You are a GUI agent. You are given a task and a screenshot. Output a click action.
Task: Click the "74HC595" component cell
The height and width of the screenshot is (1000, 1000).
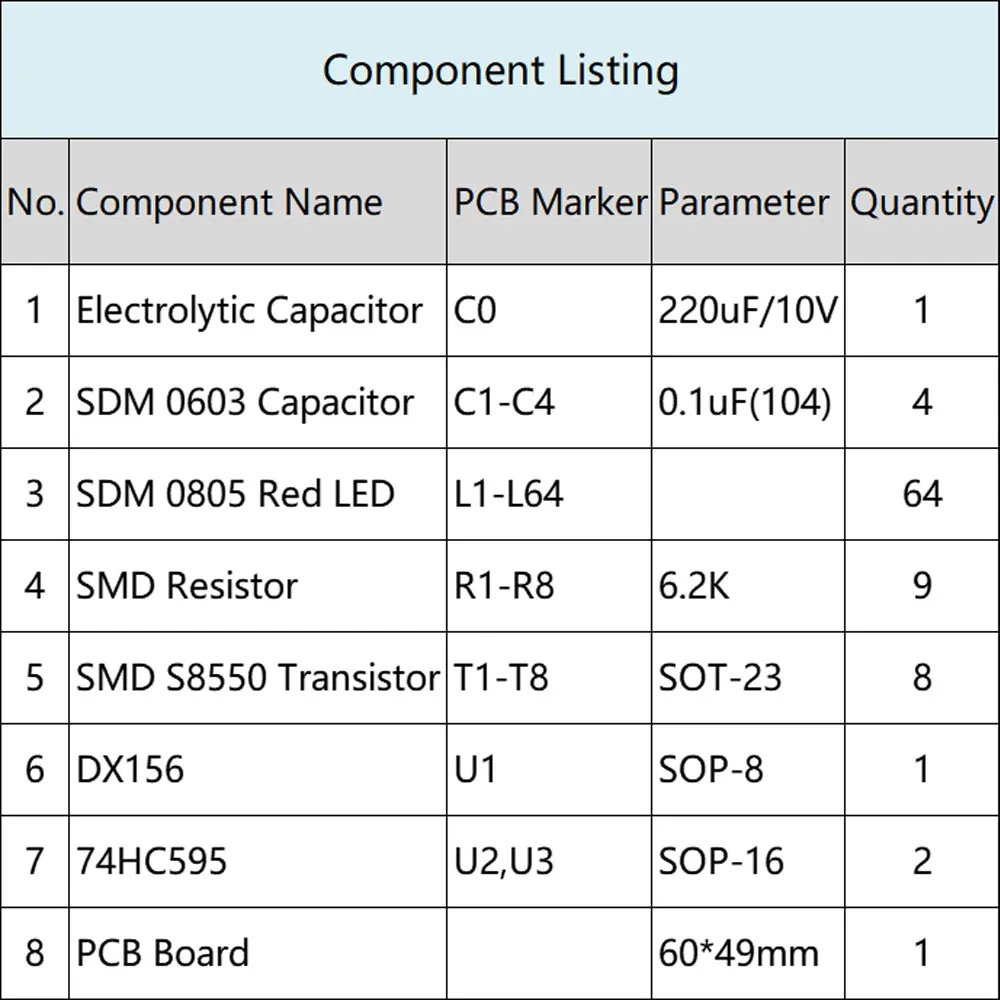pyautogui.click(x=151, y=861)
